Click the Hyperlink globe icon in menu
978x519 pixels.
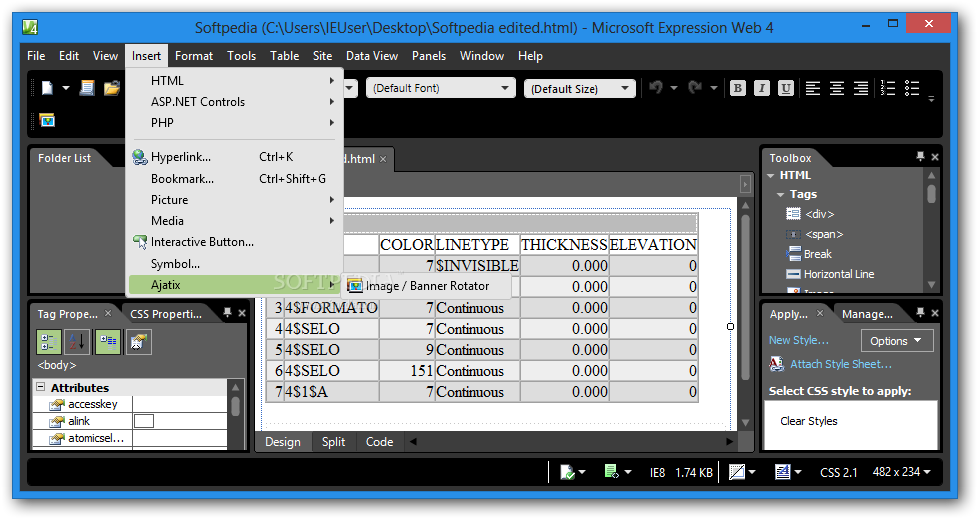(140, 157)
